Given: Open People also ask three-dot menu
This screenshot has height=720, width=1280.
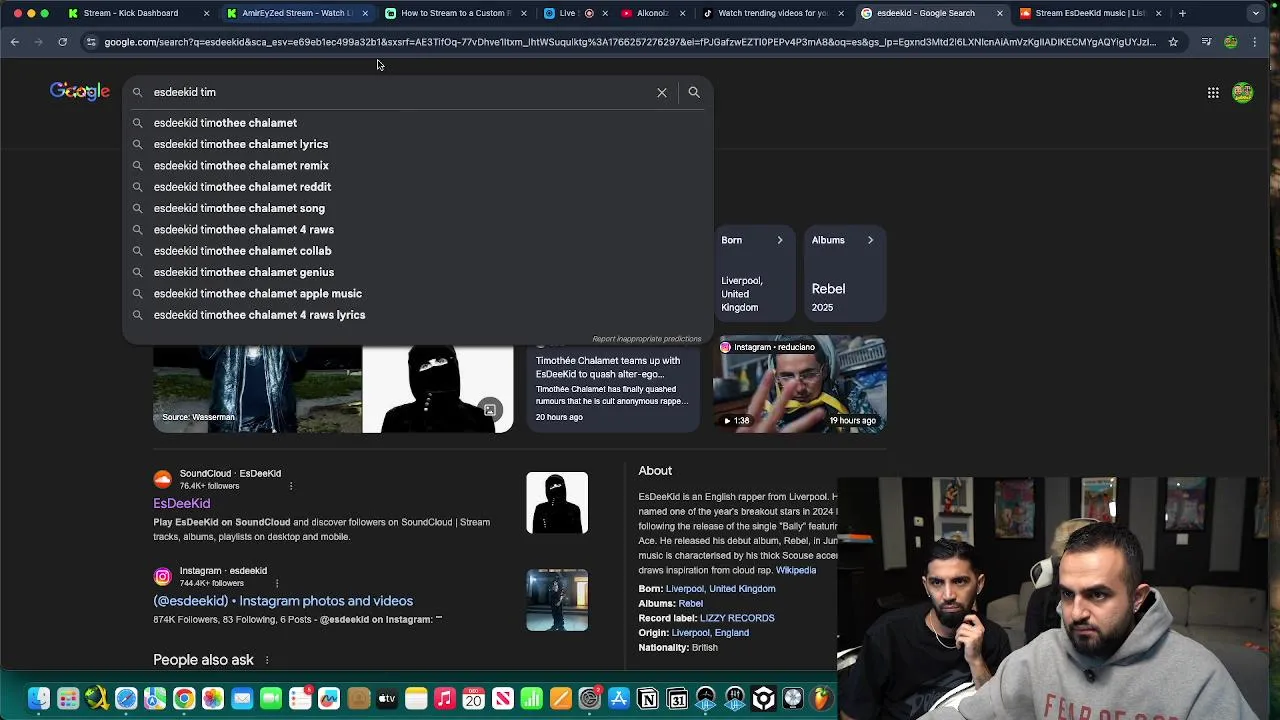Looking at the screenshot, I should coord(267,660).
